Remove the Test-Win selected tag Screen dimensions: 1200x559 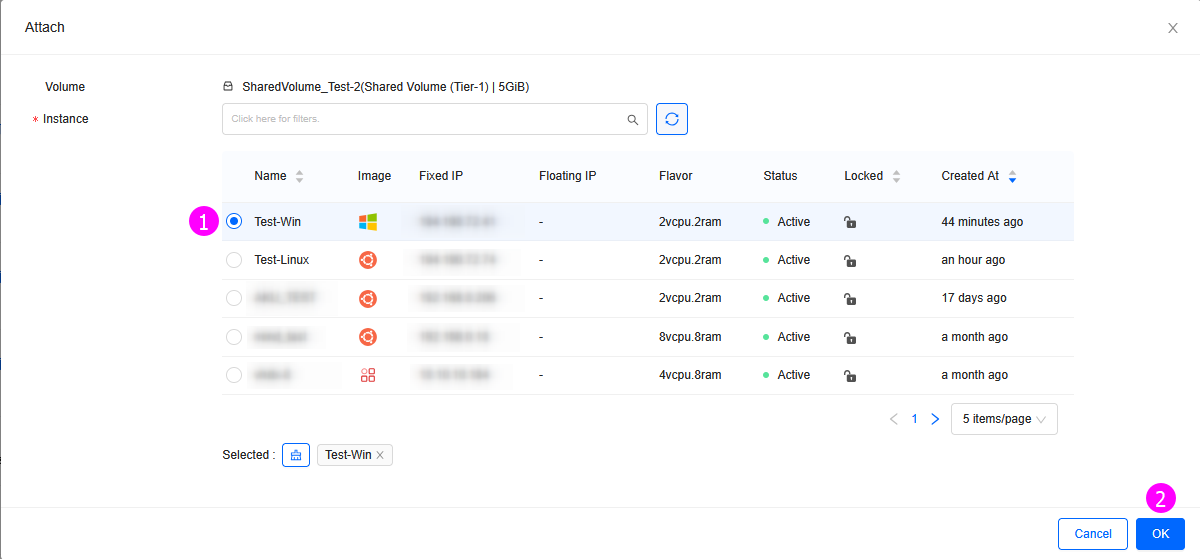pyautogui.click(x=380, y=455)
